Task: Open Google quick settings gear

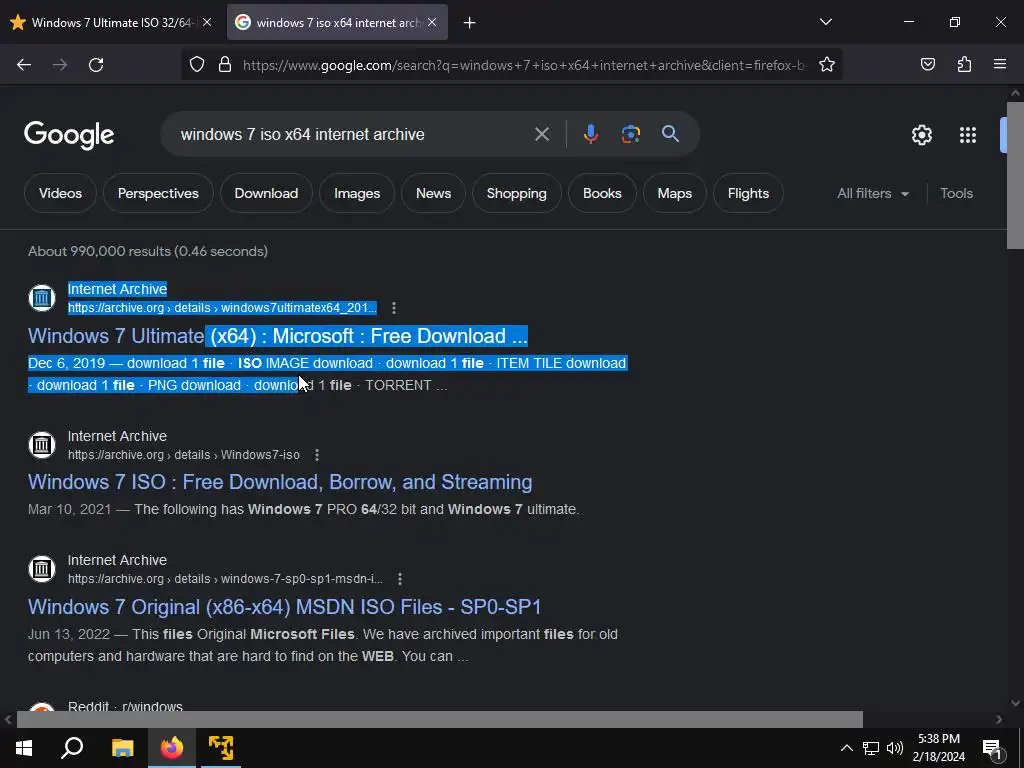Action: point(921,135)
